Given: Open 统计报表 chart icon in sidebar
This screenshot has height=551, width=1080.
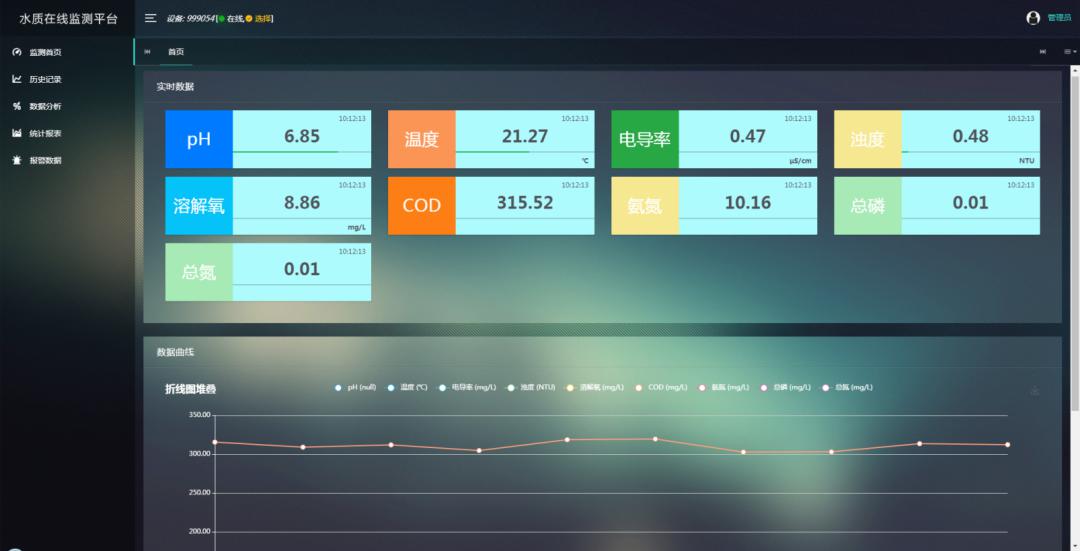Looking at the screenshot, I should click(x=17, y=133).
